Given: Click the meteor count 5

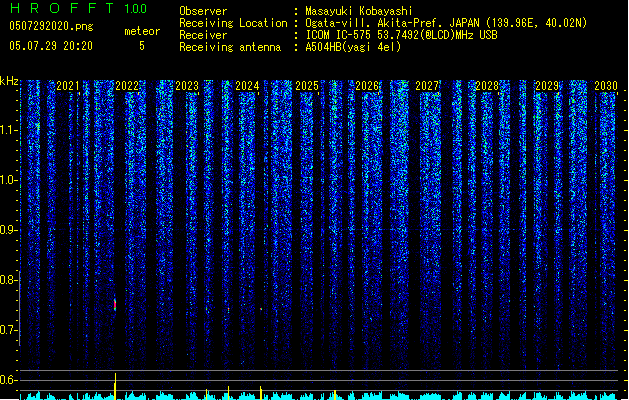Looking at the screenshot, I should point(142,46).
